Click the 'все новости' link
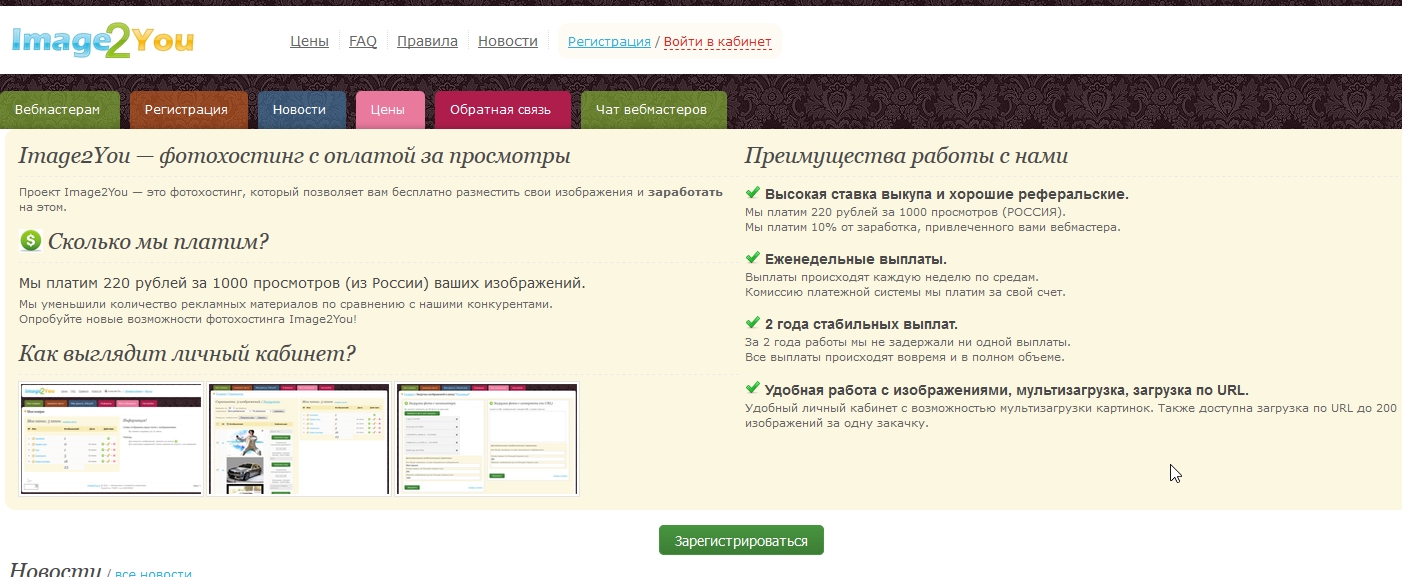 (x=153, y=574)
